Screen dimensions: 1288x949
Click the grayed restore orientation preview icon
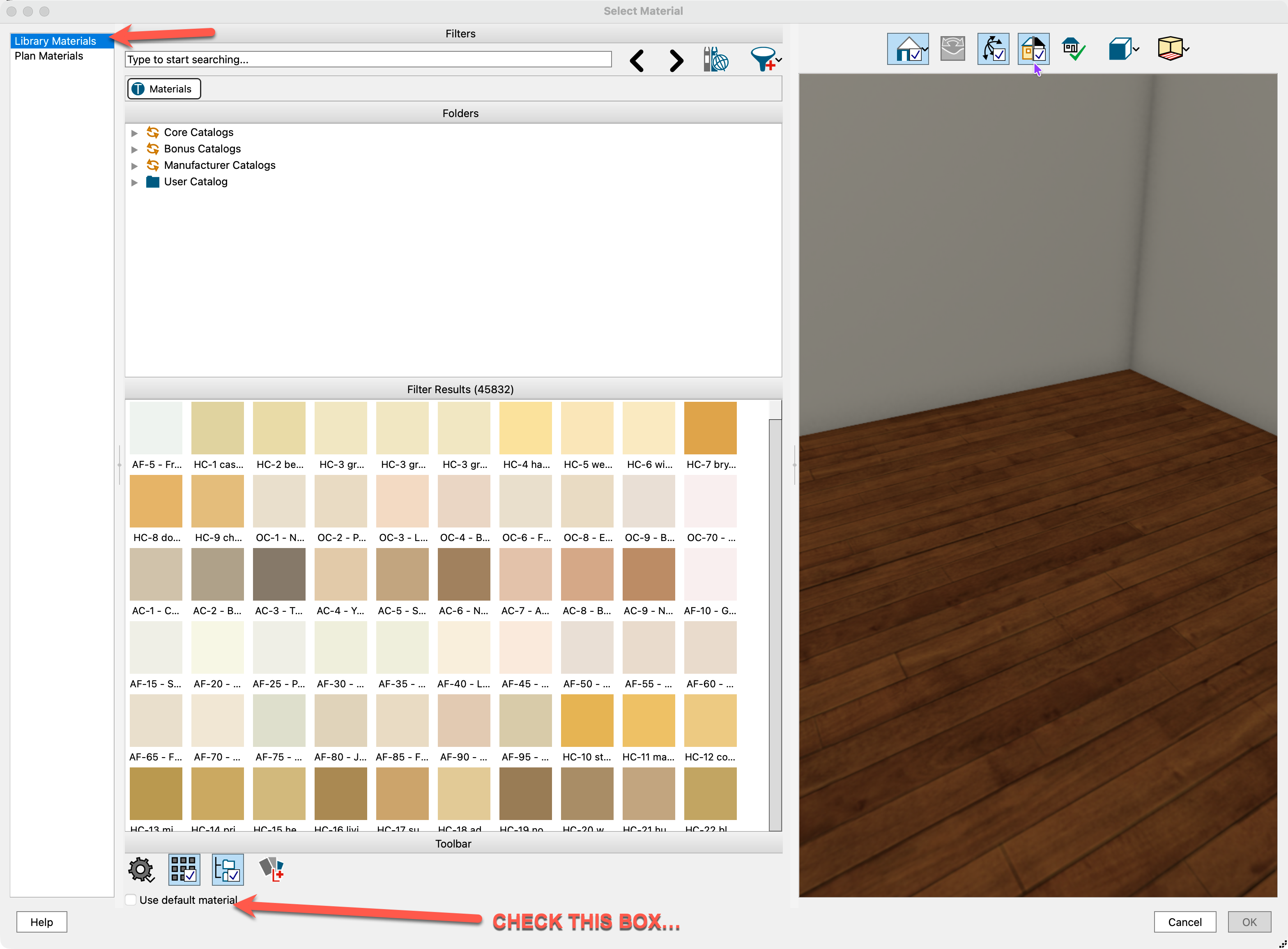pyautogui.click(x=952, y=49)
